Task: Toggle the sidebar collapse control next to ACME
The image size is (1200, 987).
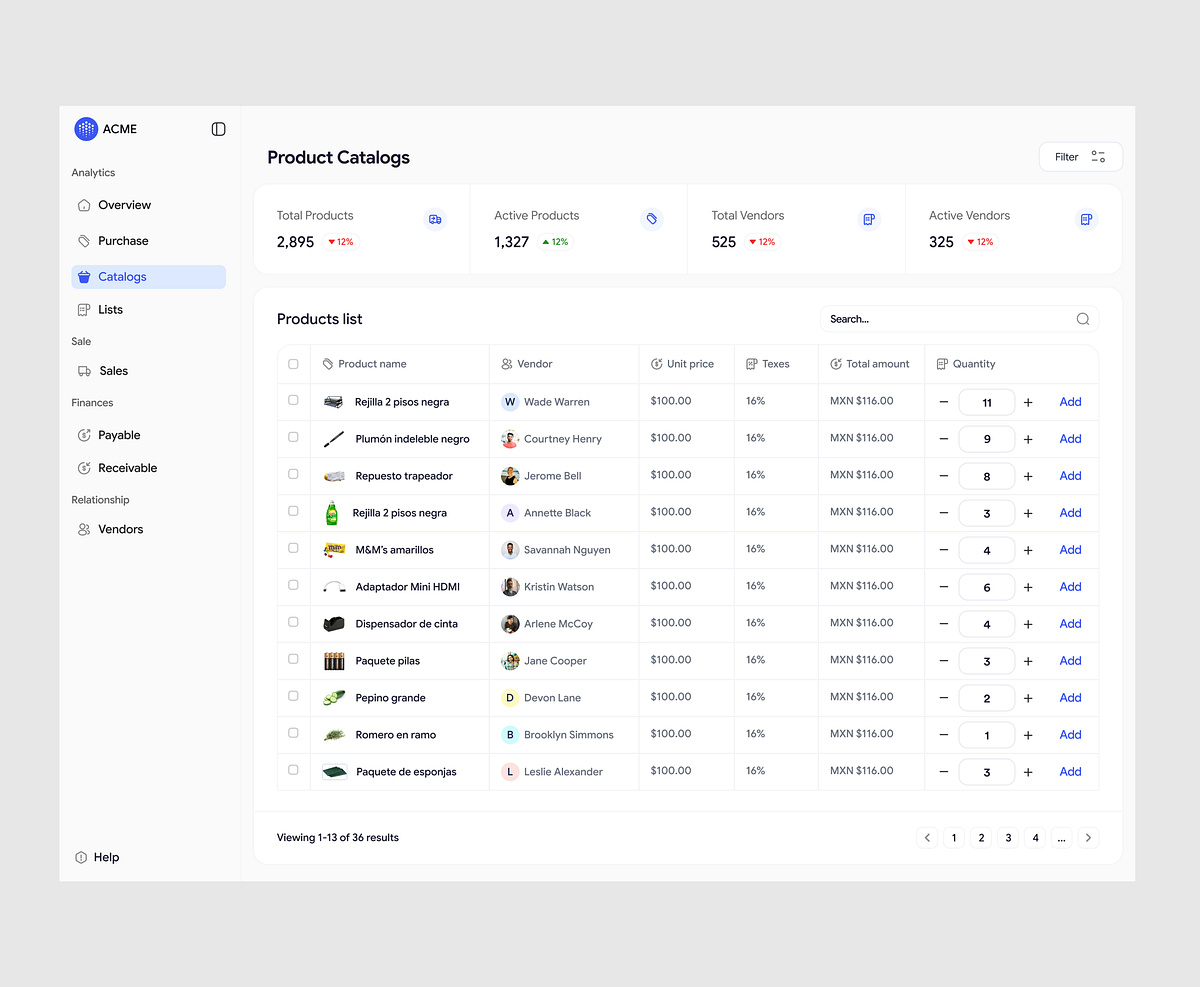Action: click(218, 128)
